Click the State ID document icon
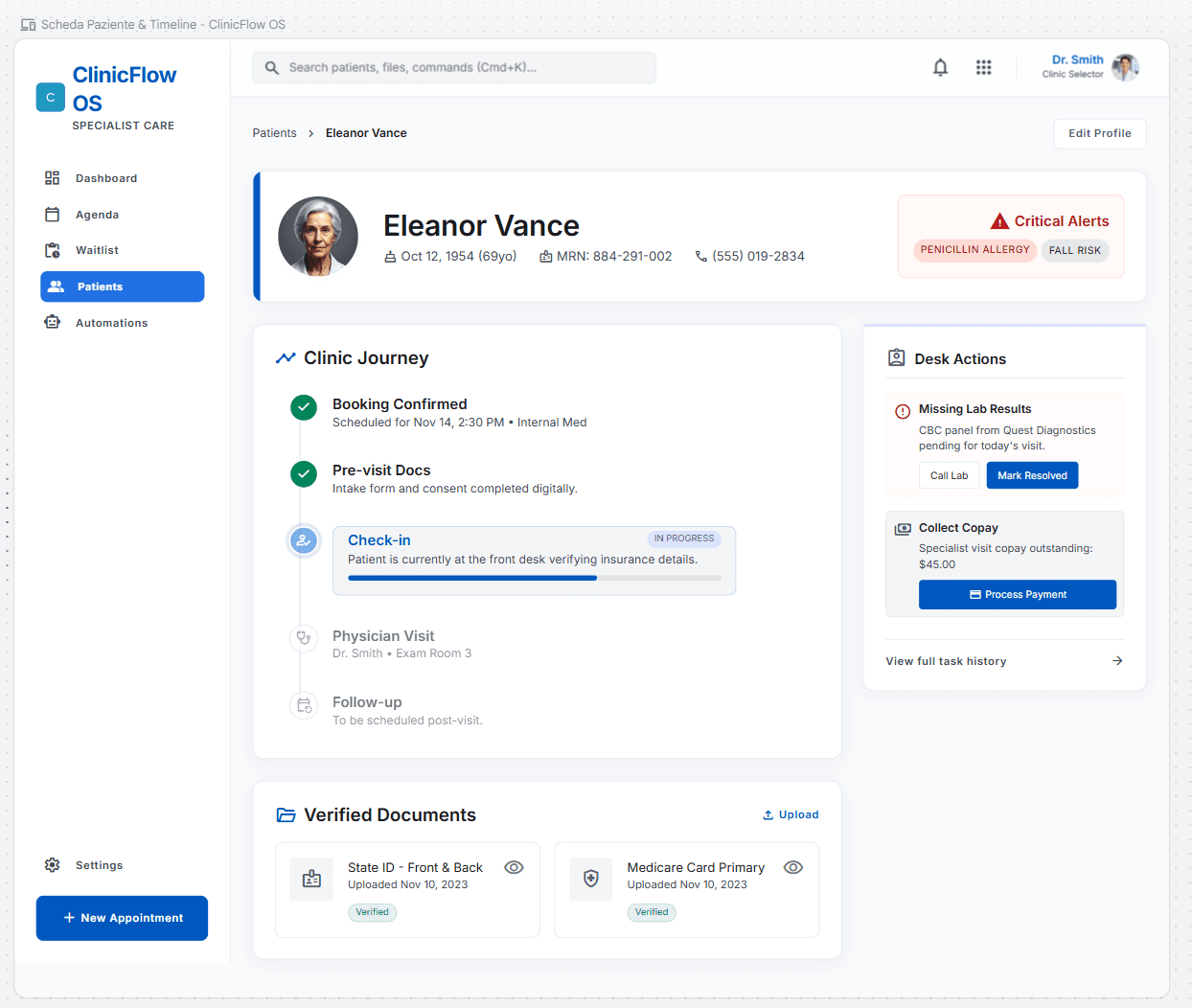1192x1008 pixels. pyautogui.click(x=311, y=879)
